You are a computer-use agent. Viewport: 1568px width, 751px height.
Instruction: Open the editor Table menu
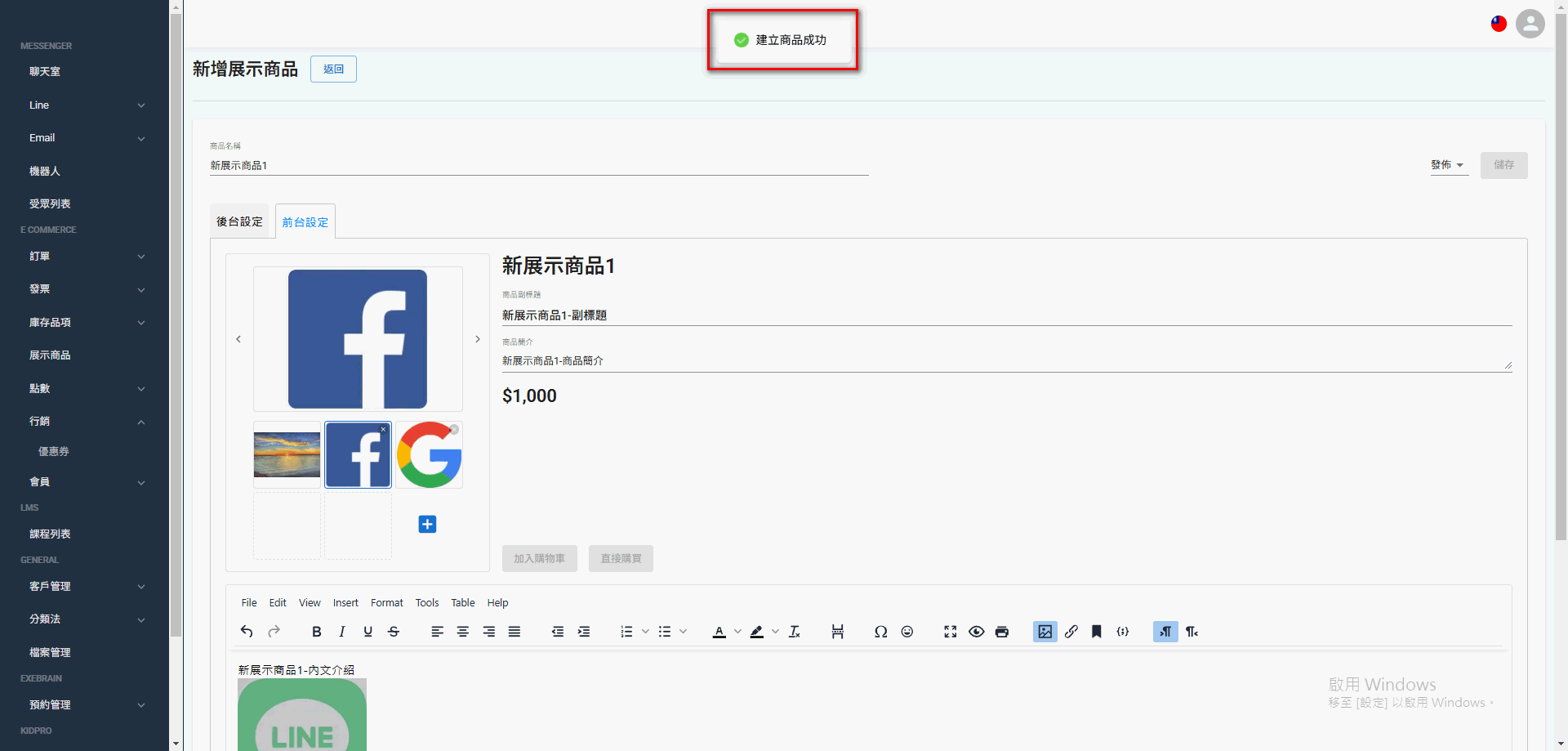click(463, 603)
